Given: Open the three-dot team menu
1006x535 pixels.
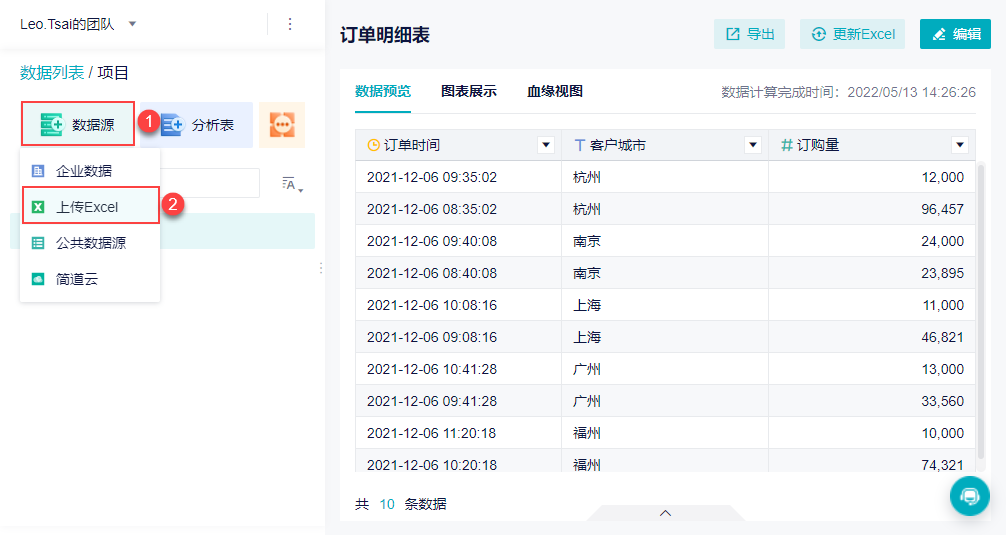Looking at the screenshot, I should coord(290,24).
